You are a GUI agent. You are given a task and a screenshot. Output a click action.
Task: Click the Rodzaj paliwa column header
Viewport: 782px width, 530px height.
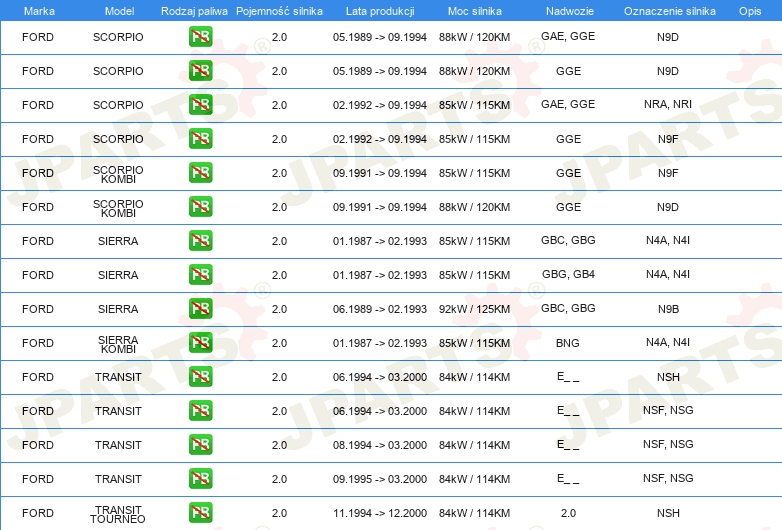pyautogui.click(x=194, y=11)
